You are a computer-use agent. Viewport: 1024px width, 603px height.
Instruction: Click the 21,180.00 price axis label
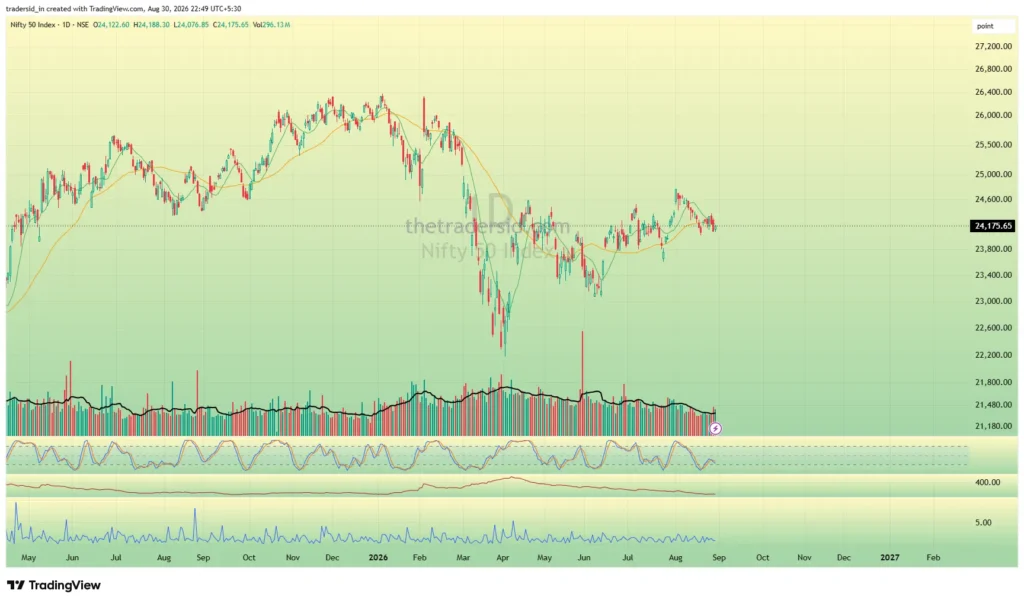tap(993, 426)
